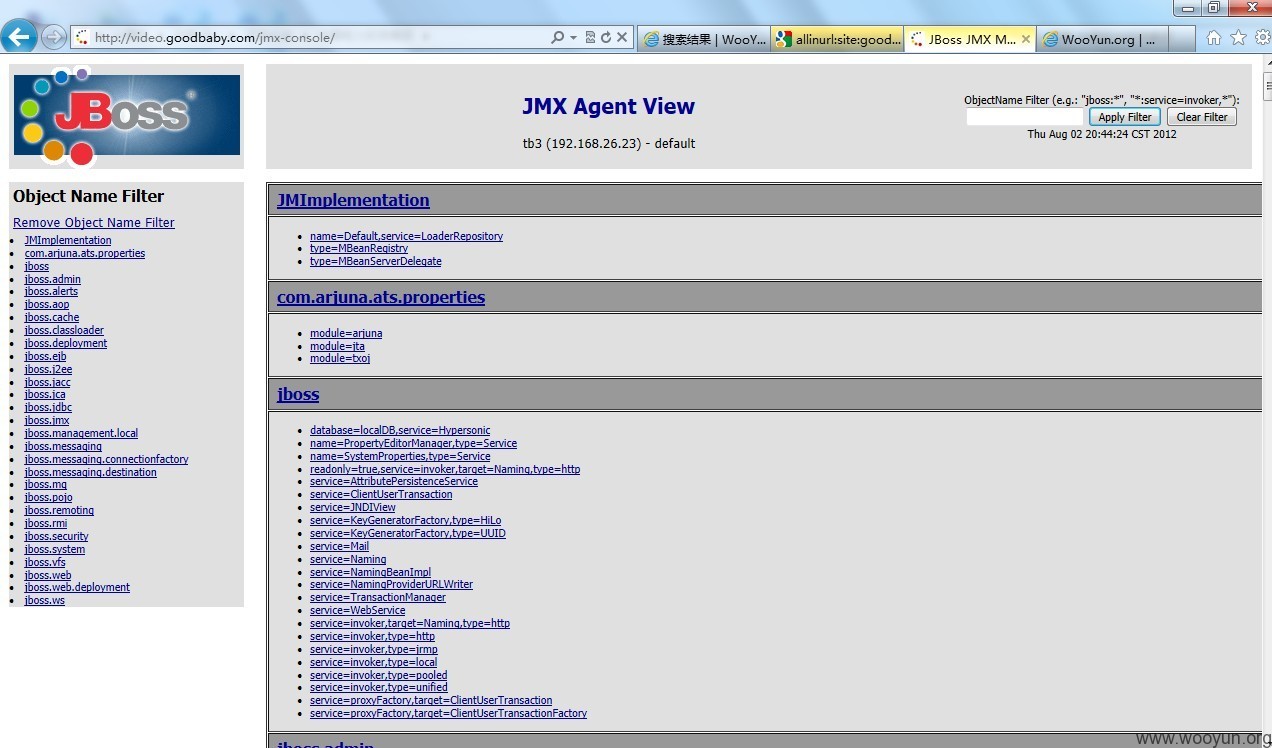Select jboss.web.deployment in the sidebar
Screen dimensions: 1272x748
pyautogui.click(x=77, y=587)
